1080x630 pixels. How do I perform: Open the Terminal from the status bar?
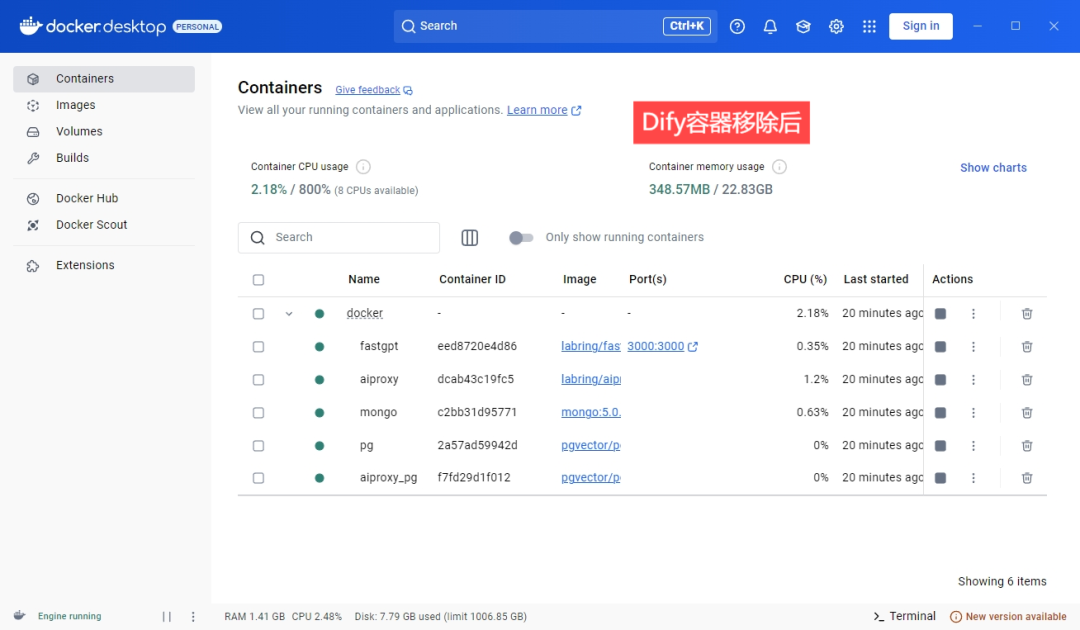(903, 616)
